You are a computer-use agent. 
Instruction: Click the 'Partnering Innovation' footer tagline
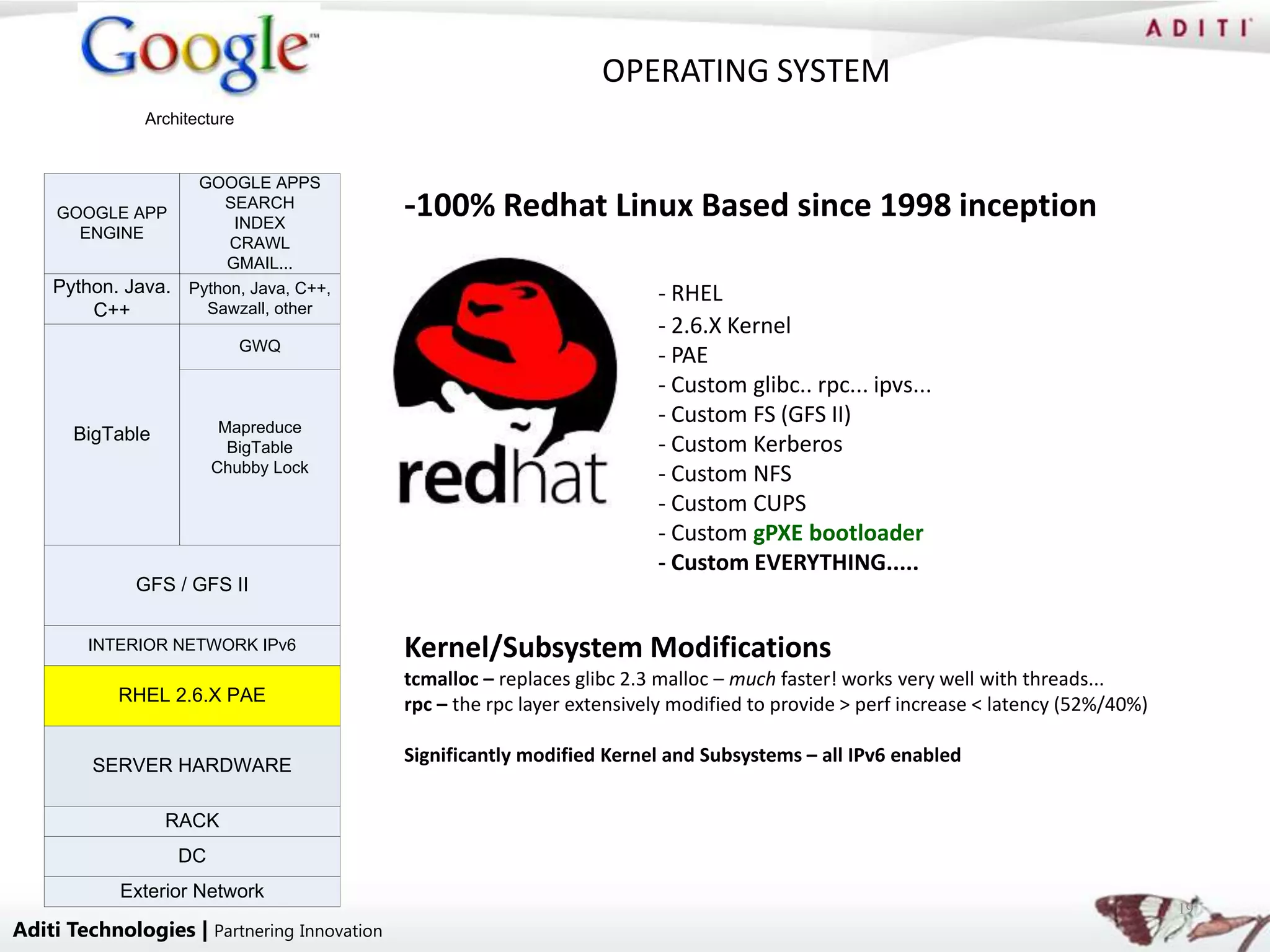298,931
